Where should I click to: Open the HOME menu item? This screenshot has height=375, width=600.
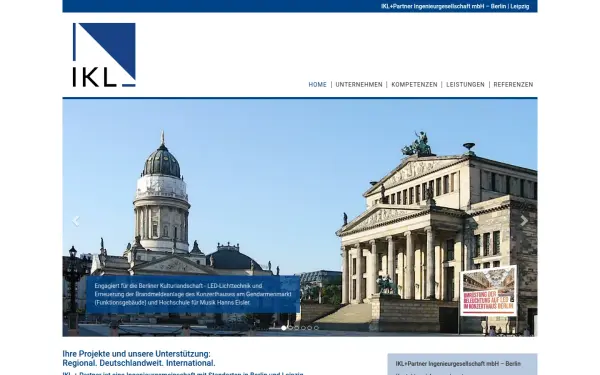tap(318, 85)
